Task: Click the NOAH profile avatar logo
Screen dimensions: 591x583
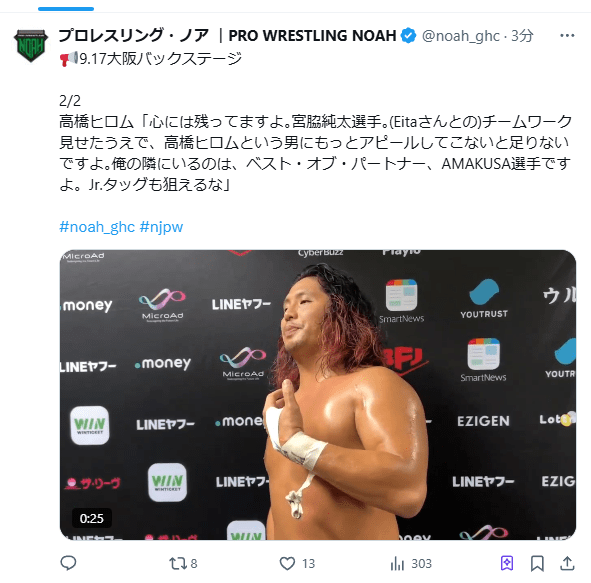Action: 31,46
